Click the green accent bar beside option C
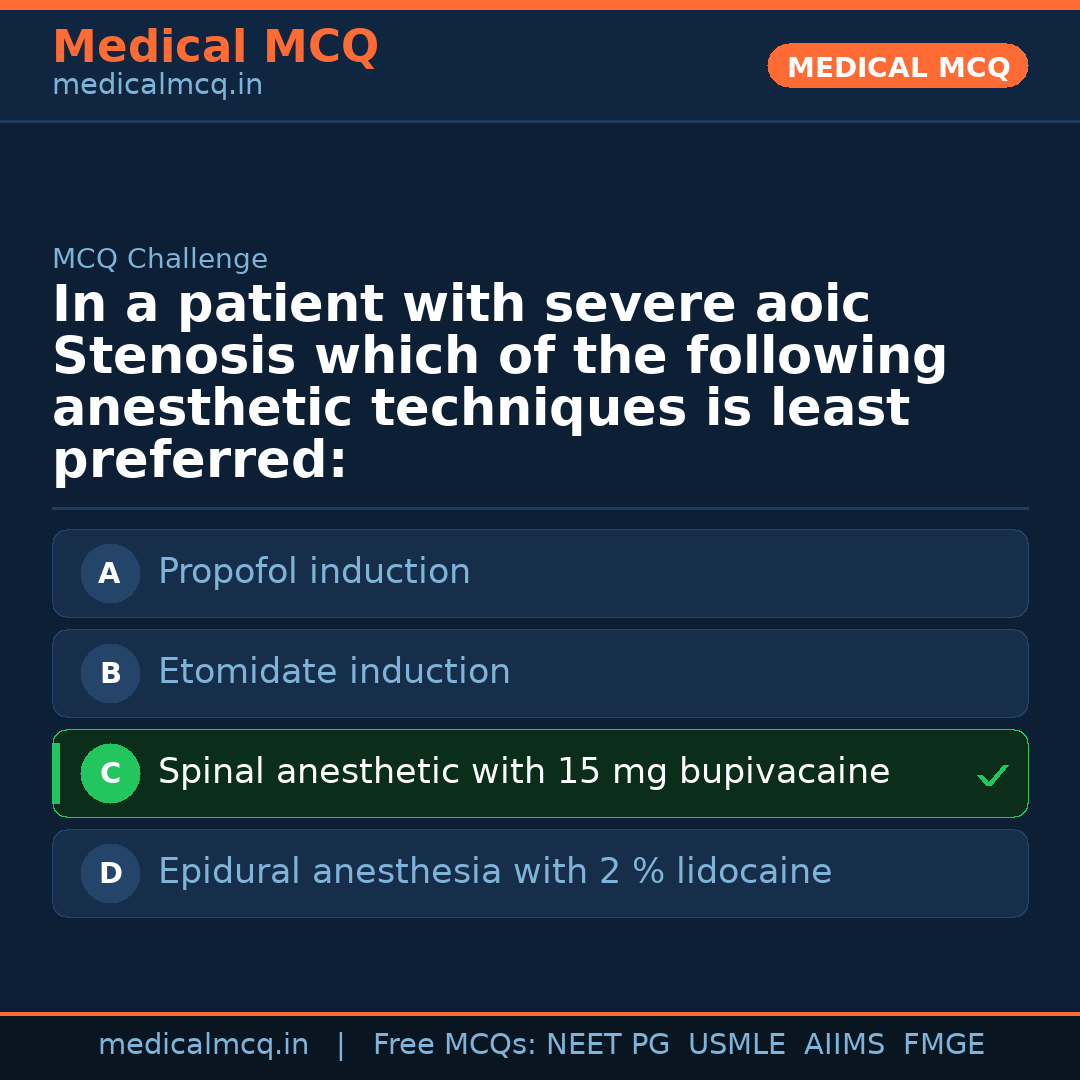Viewport: 1080px width, 1080px height. 56,774
